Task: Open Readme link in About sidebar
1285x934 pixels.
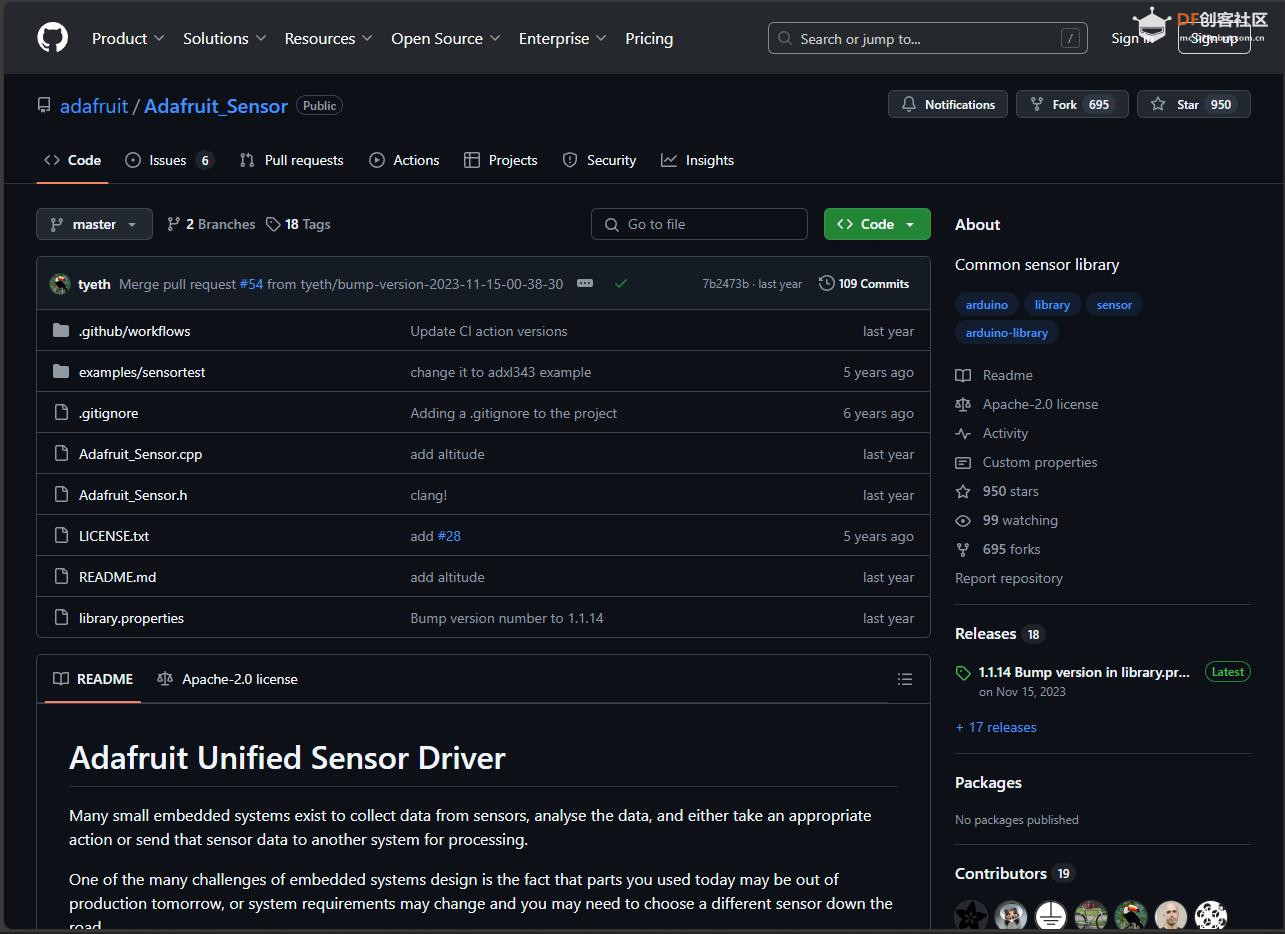Action: (x=994, y=375)
